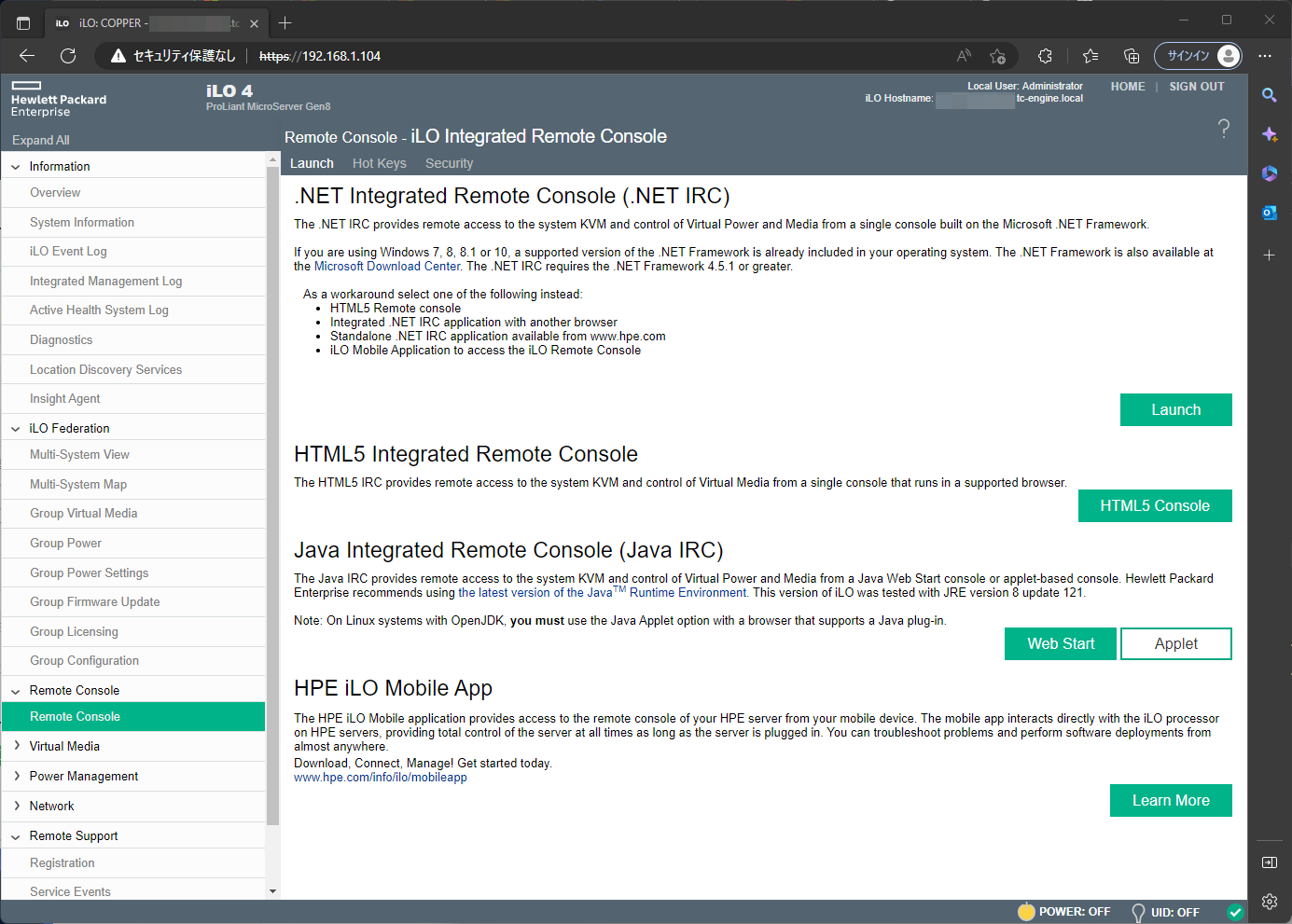Open the Microsoft Download Center link
The image size is (1292, 924).
coord(387,266)
